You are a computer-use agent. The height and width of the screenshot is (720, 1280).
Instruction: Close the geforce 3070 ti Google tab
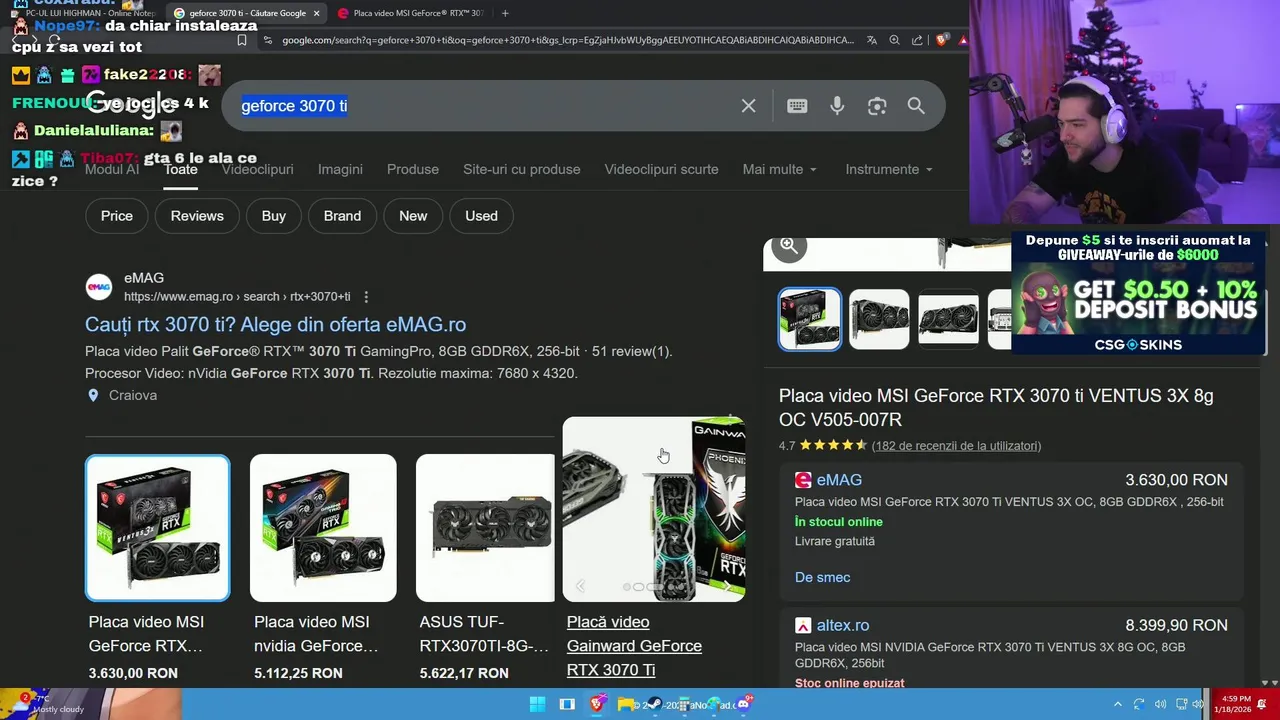click(x=316, y=13)
